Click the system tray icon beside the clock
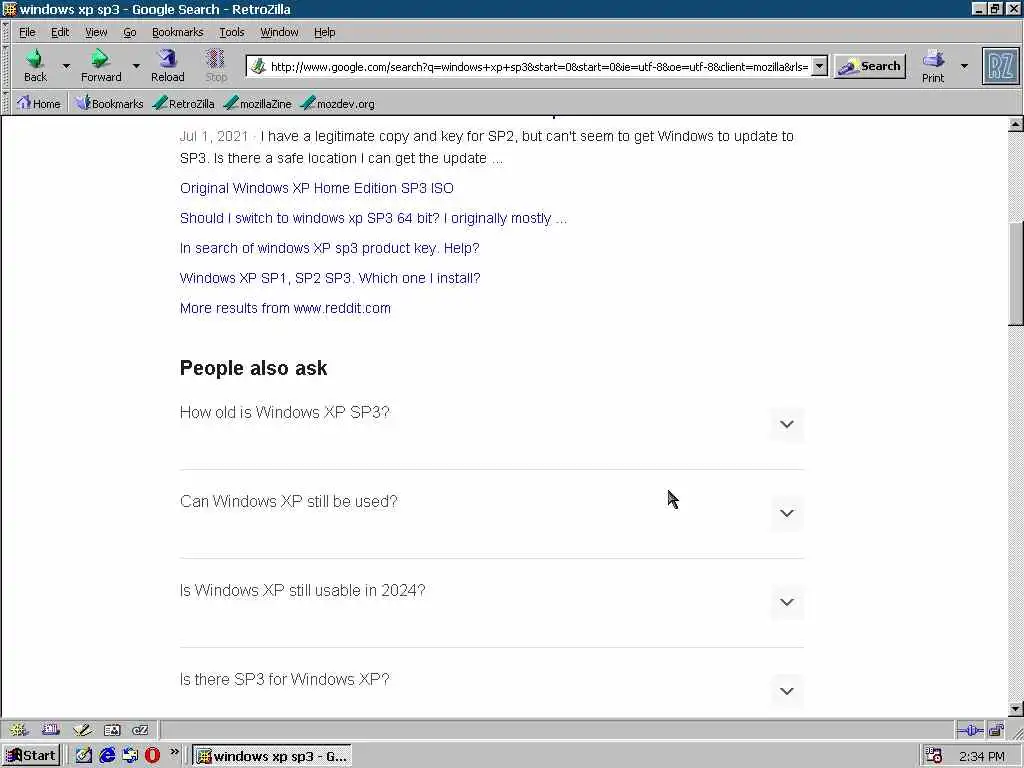The image size is (1024, 768). click(x=934, y=756)
